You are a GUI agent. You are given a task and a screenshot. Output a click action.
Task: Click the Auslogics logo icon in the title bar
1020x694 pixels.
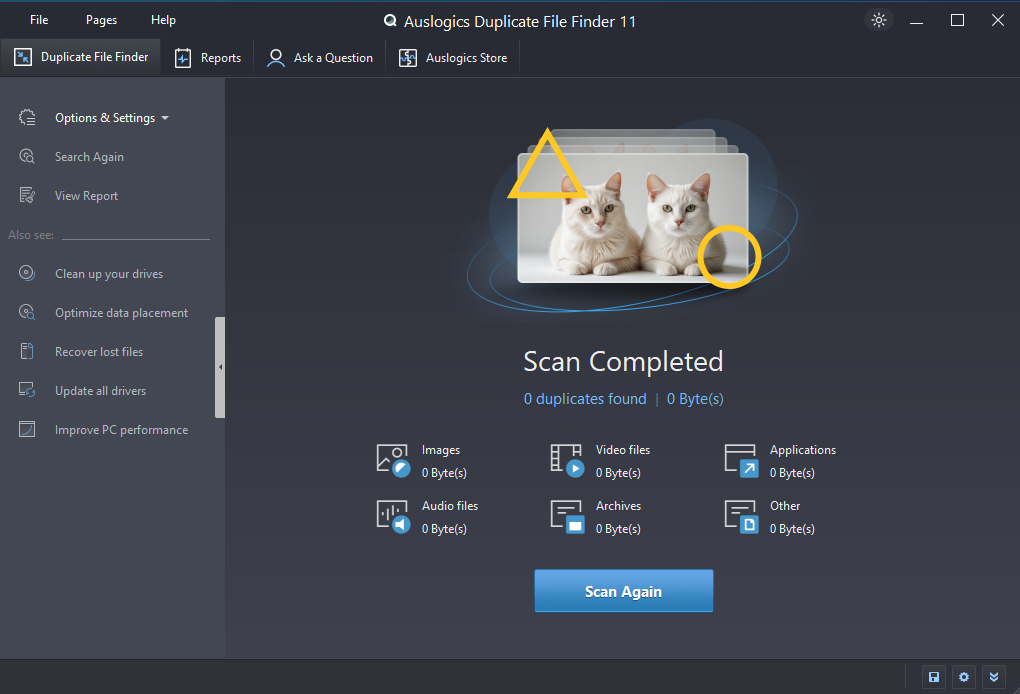click(390, 21)
